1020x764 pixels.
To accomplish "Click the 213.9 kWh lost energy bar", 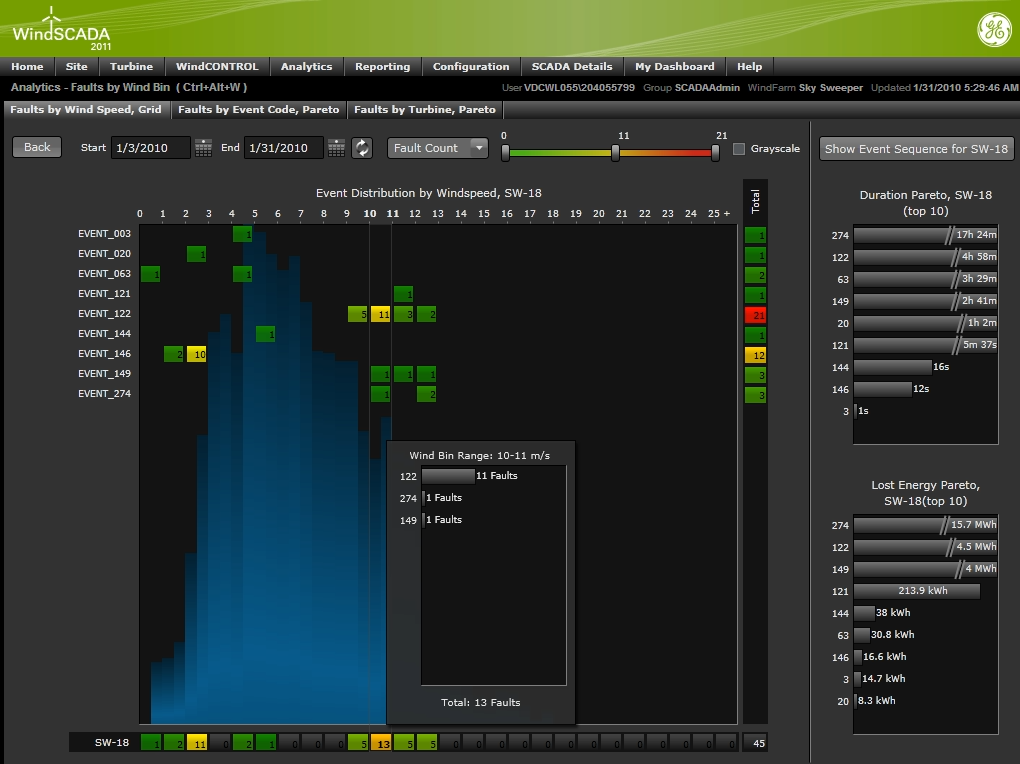I will 917,591.
